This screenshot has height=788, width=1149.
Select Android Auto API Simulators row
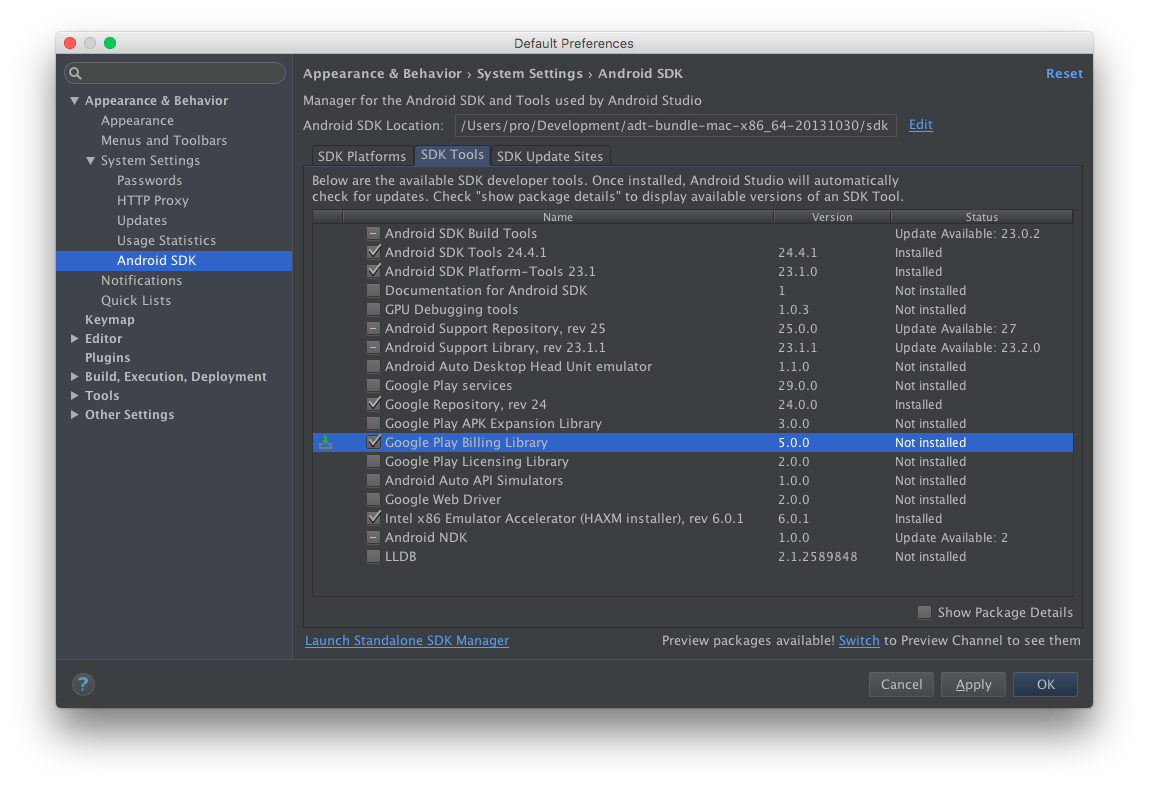tap(692, 480)
